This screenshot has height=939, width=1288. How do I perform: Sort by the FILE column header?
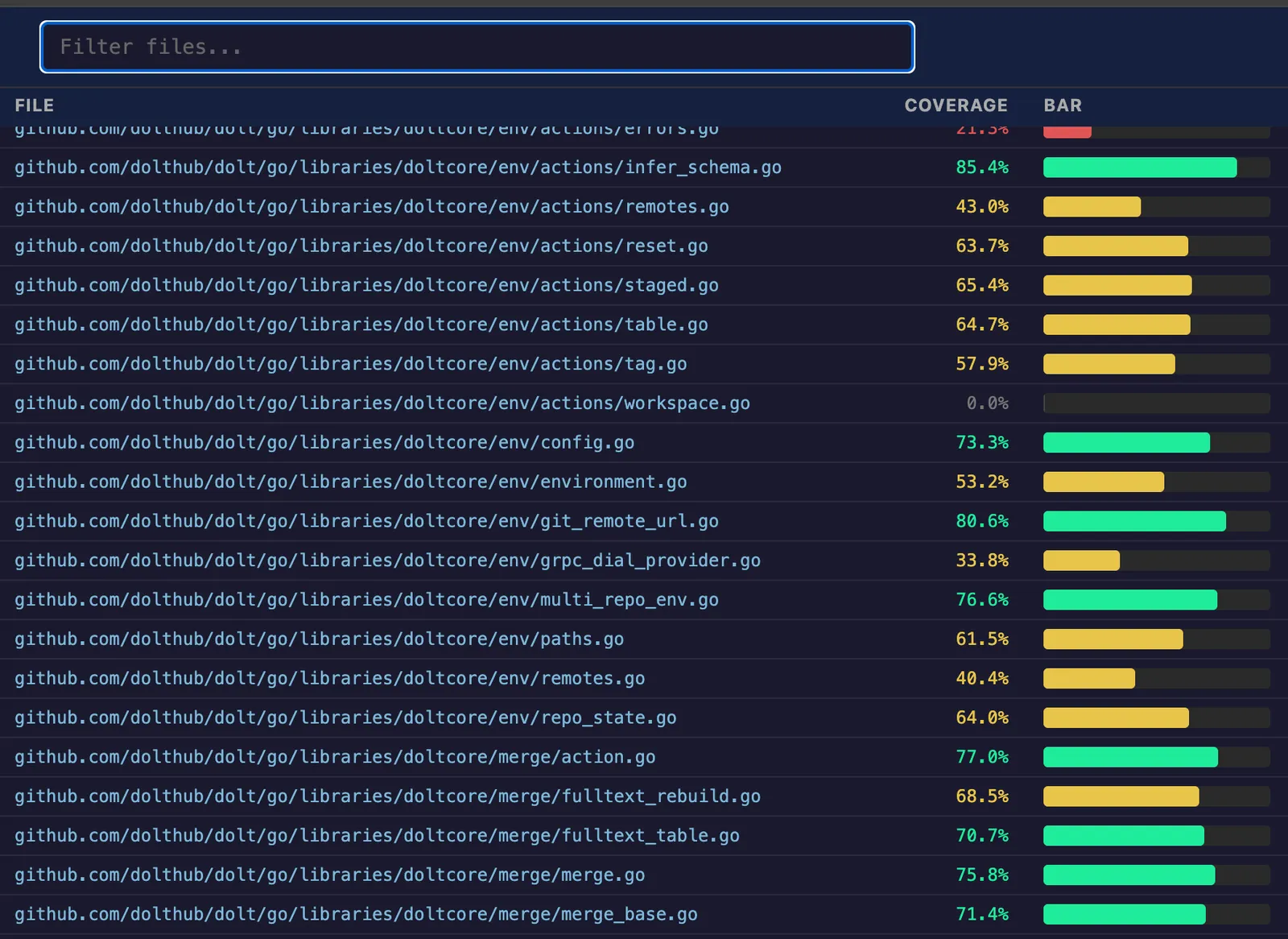click(x=34, y=105)
